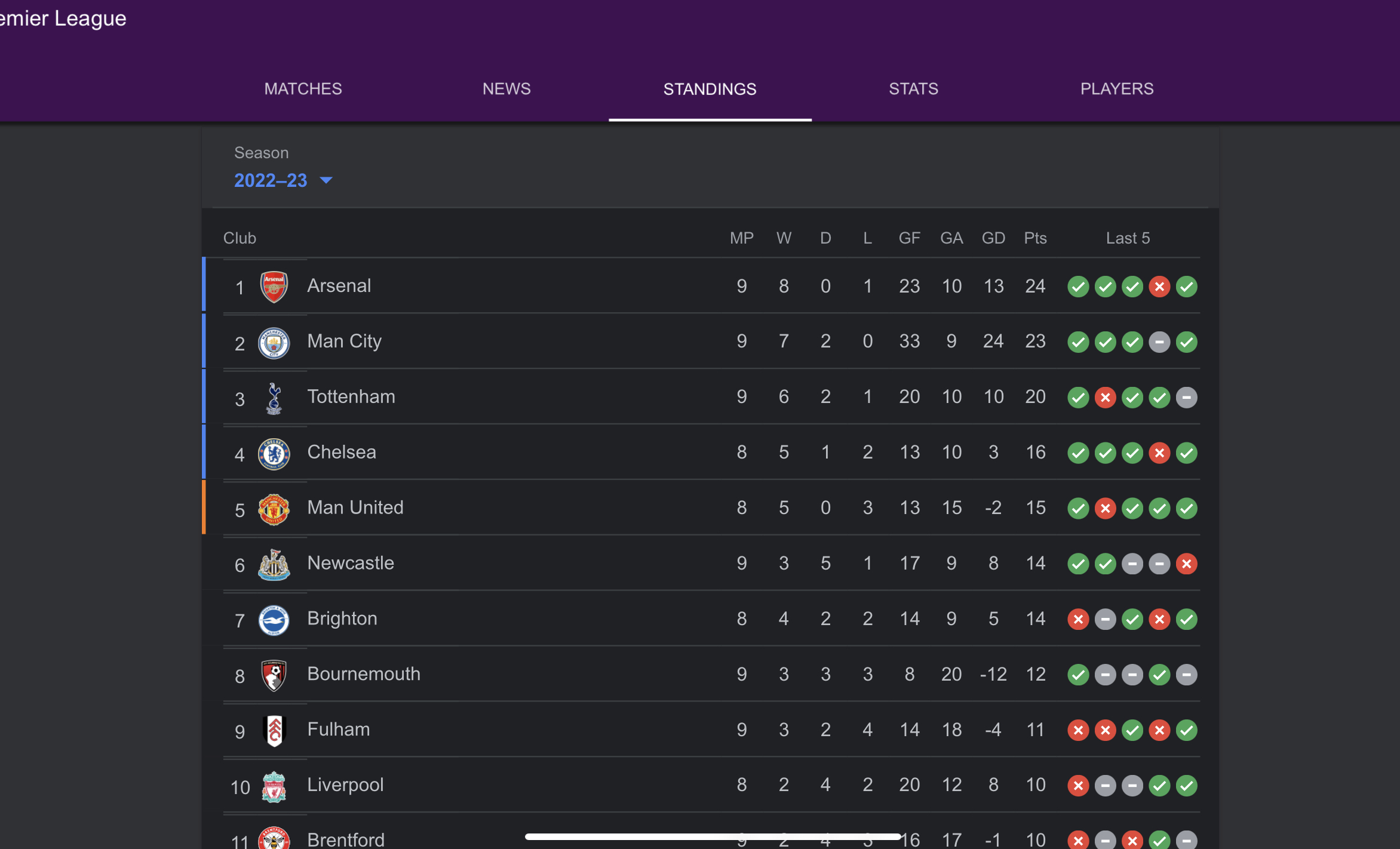Image resolution: width=1400 pixels, height=849 pixels.
Task: Click the Tottenham club crest
Action: 274,398
